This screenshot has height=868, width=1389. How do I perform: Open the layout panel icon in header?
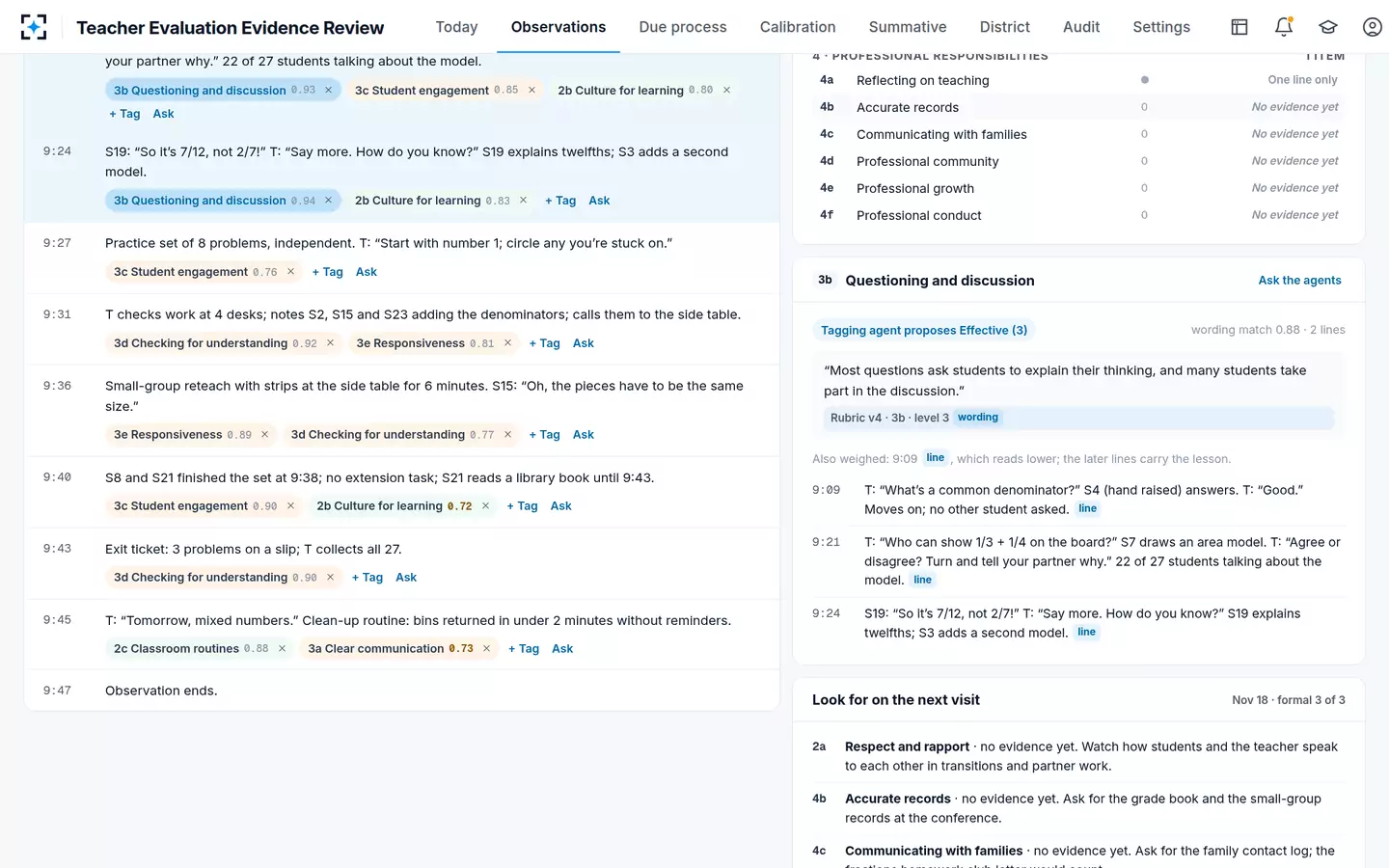1239,27
